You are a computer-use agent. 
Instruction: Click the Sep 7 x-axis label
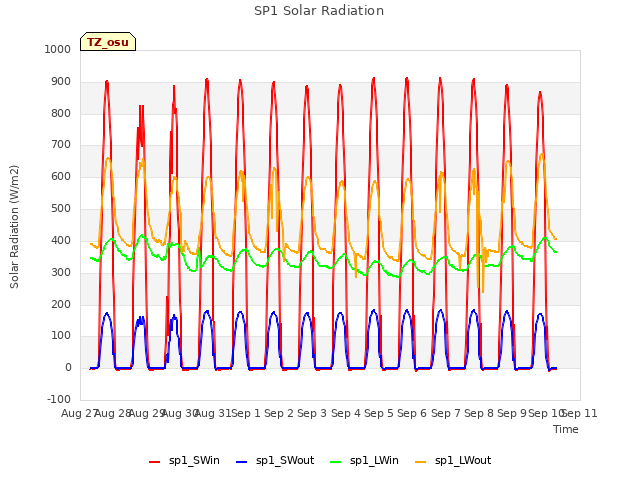point(446,413)
